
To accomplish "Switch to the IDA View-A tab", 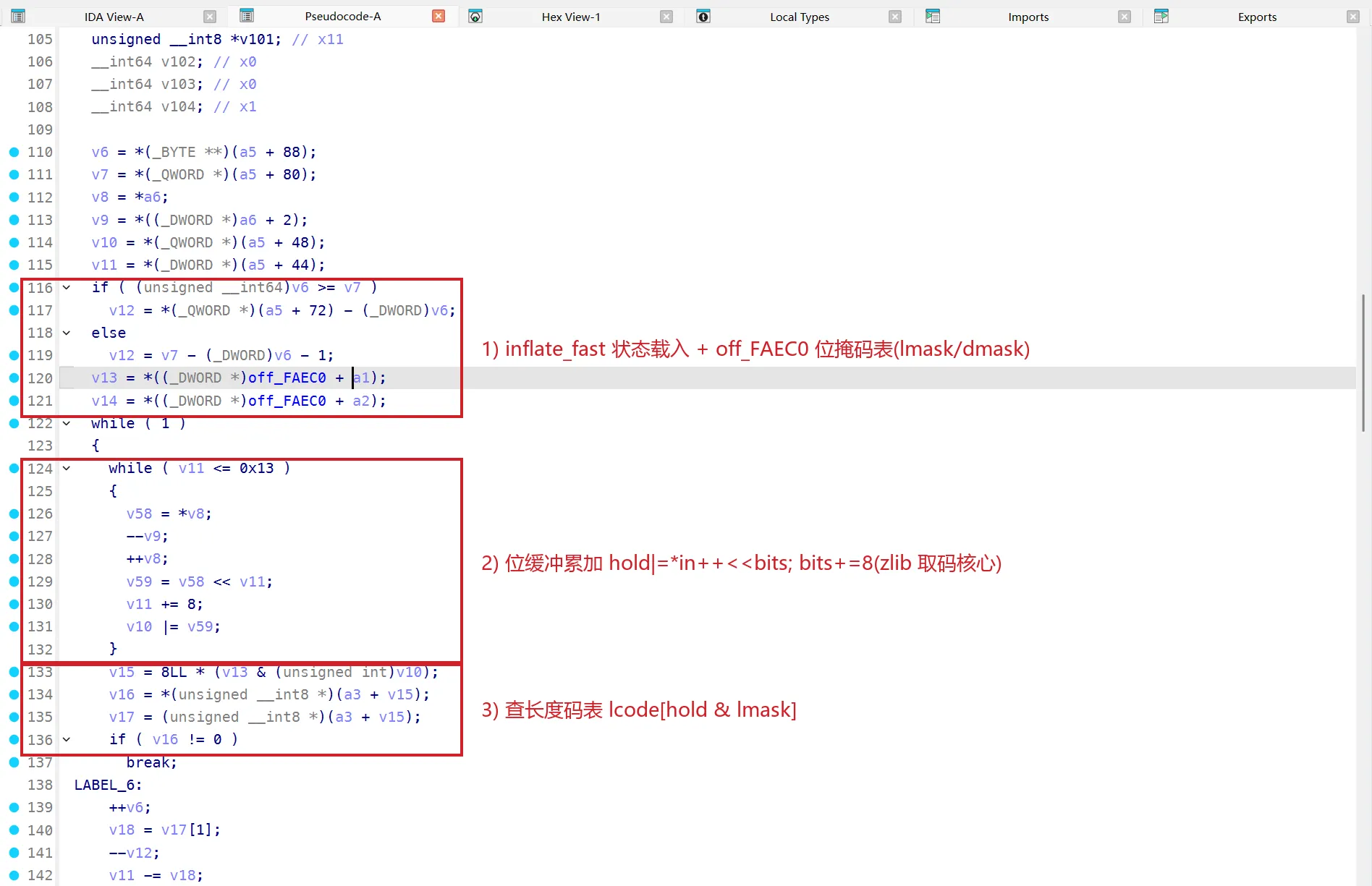I will pyautogui.click(x=114, y=17).
